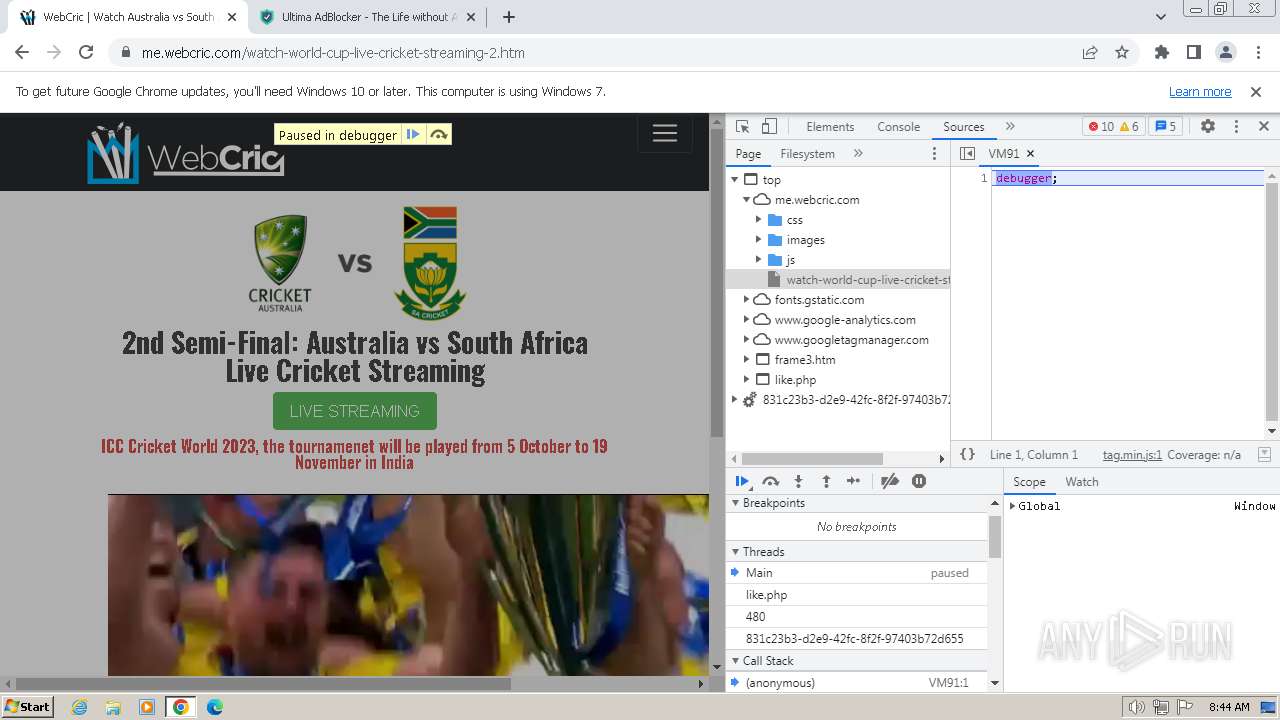Open the WebCric hamburger menu

click(x=665, y=134)
